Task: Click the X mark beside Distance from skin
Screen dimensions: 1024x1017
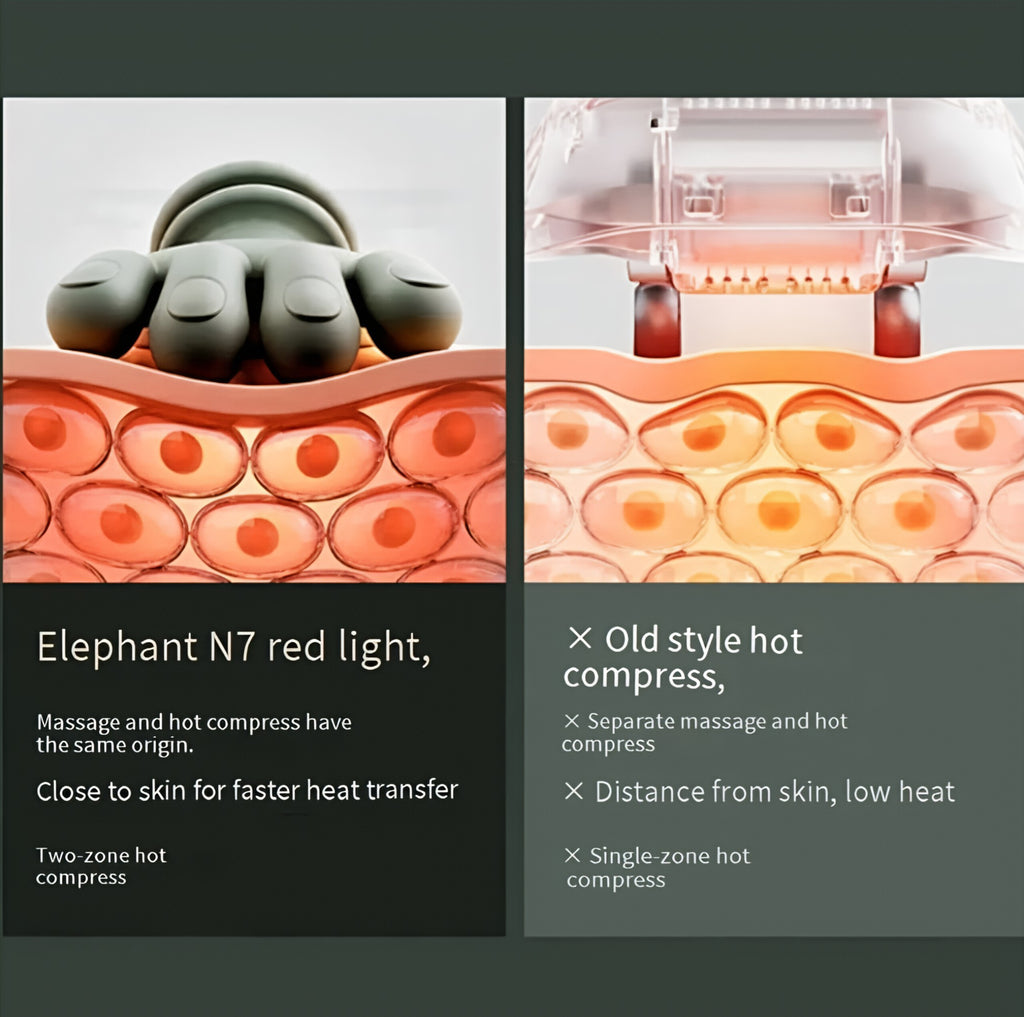Action: 573,792
